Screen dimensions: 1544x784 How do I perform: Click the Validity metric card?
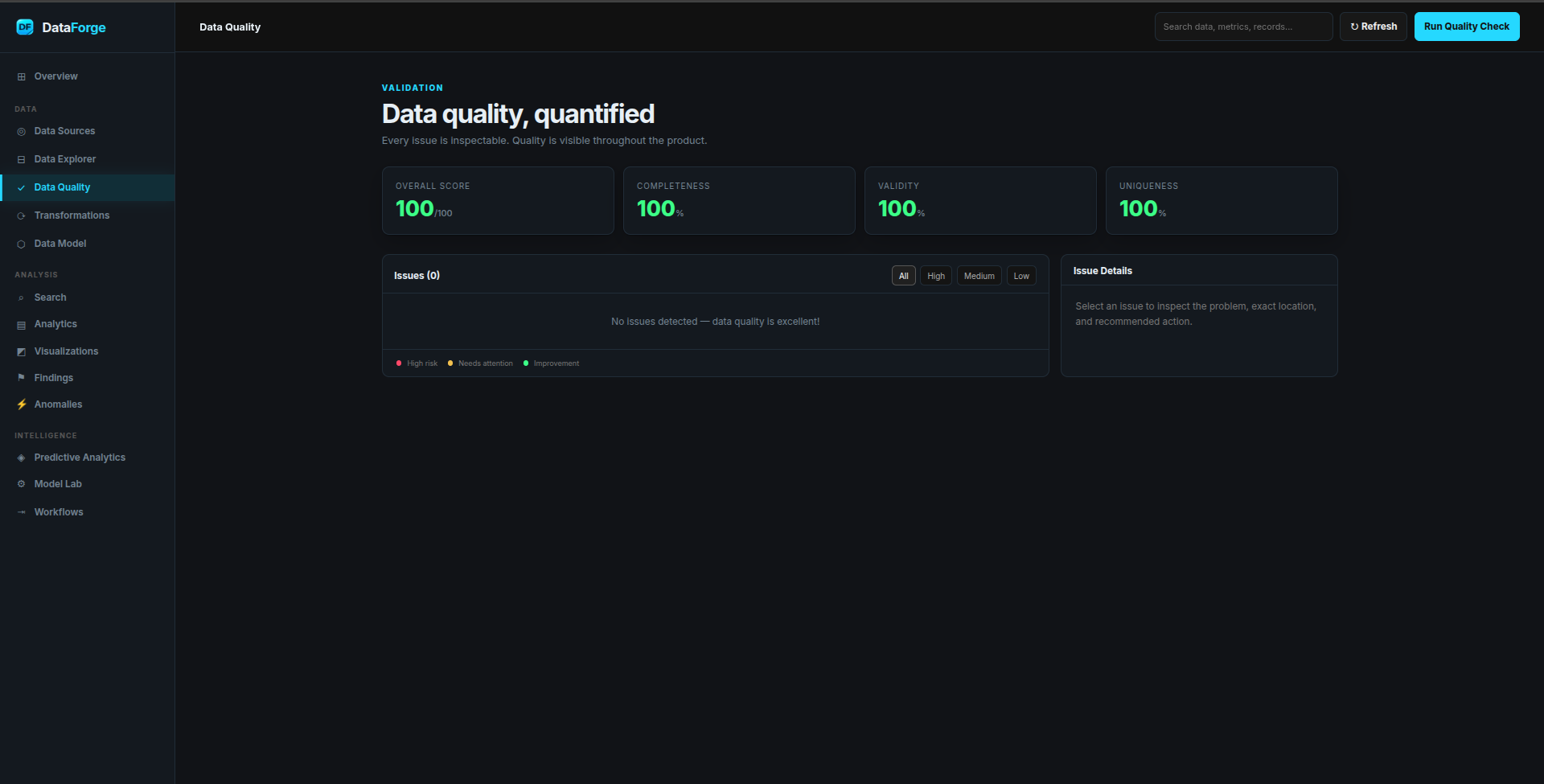point(980,201)
